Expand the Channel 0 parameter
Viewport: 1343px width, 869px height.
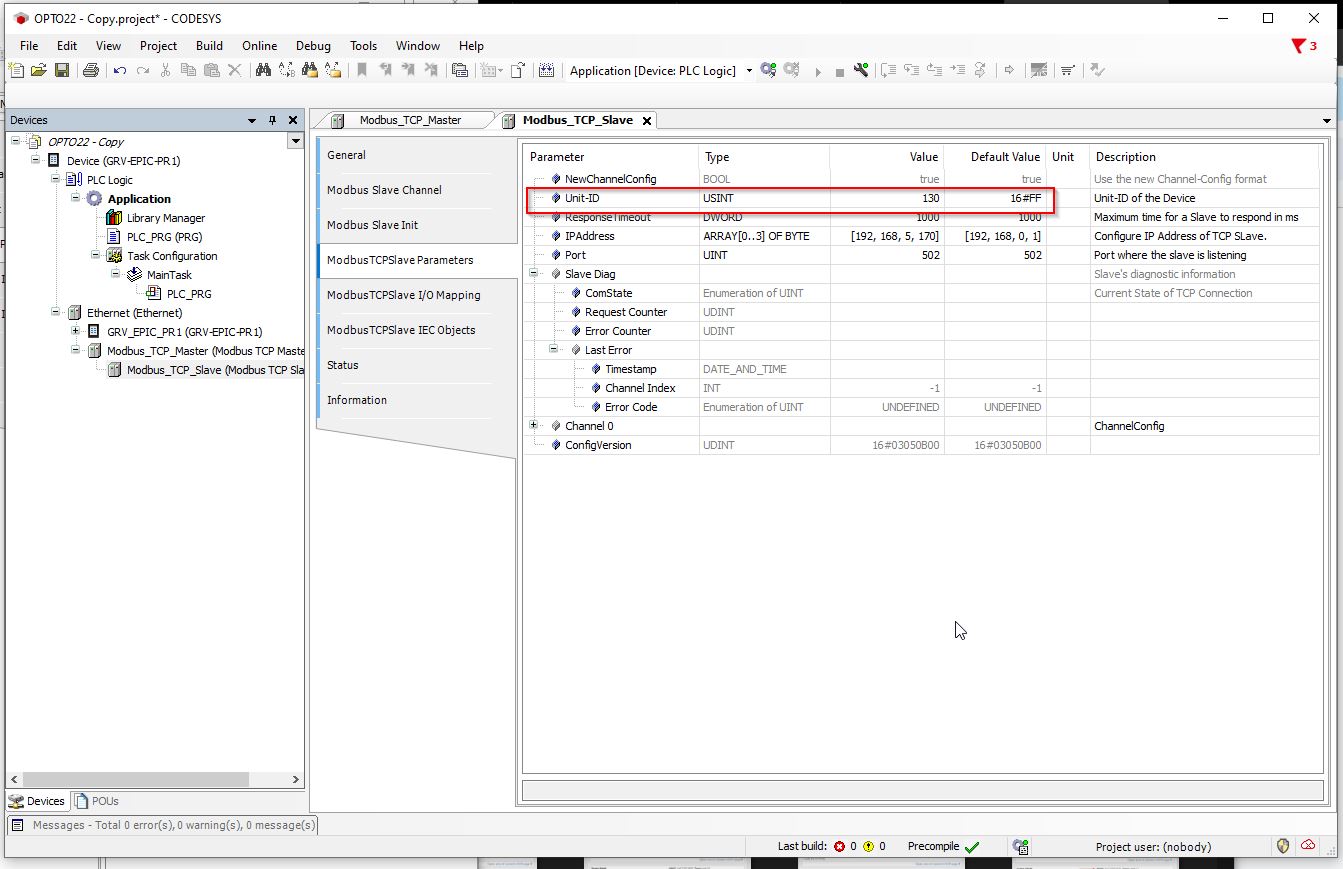click(534, 425)
